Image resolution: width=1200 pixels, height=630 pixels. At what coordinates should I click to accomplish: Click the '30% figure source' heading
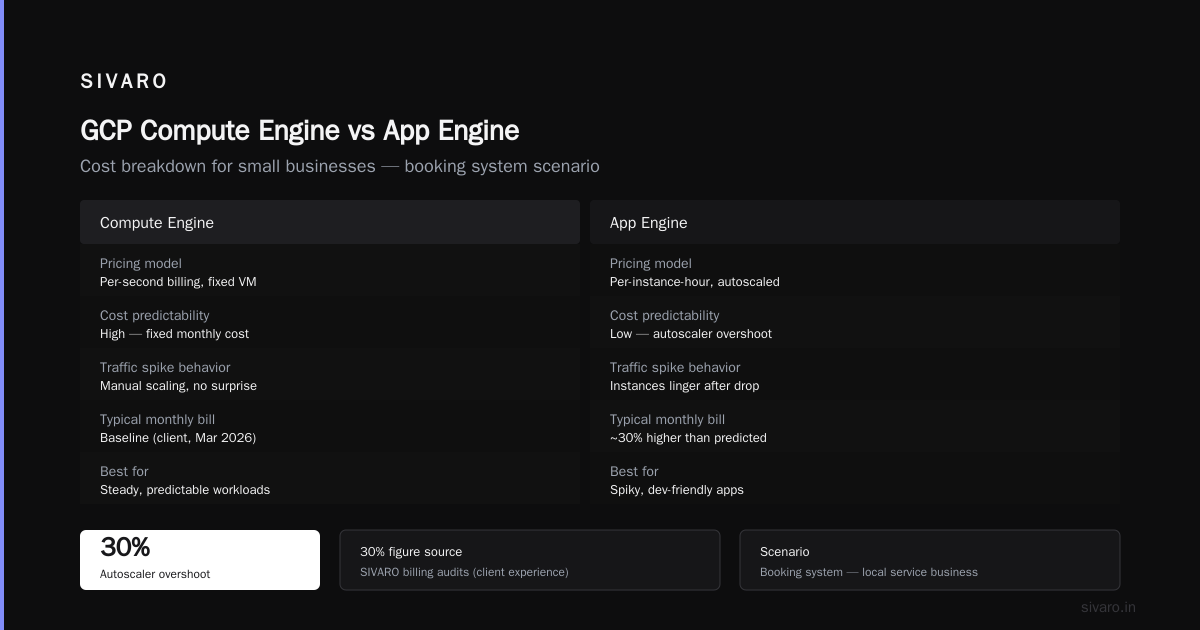pos(411,552)
